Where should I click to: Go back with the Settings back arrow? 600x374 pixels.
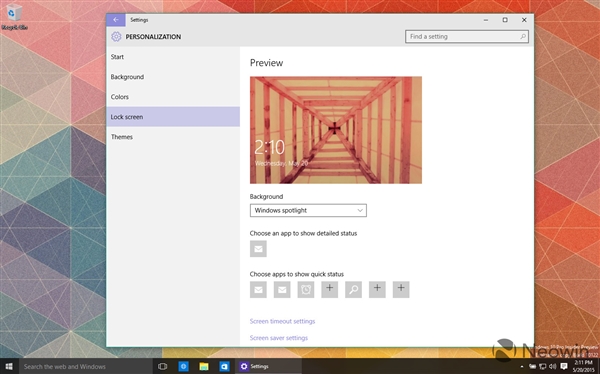[x=116, y=20]
